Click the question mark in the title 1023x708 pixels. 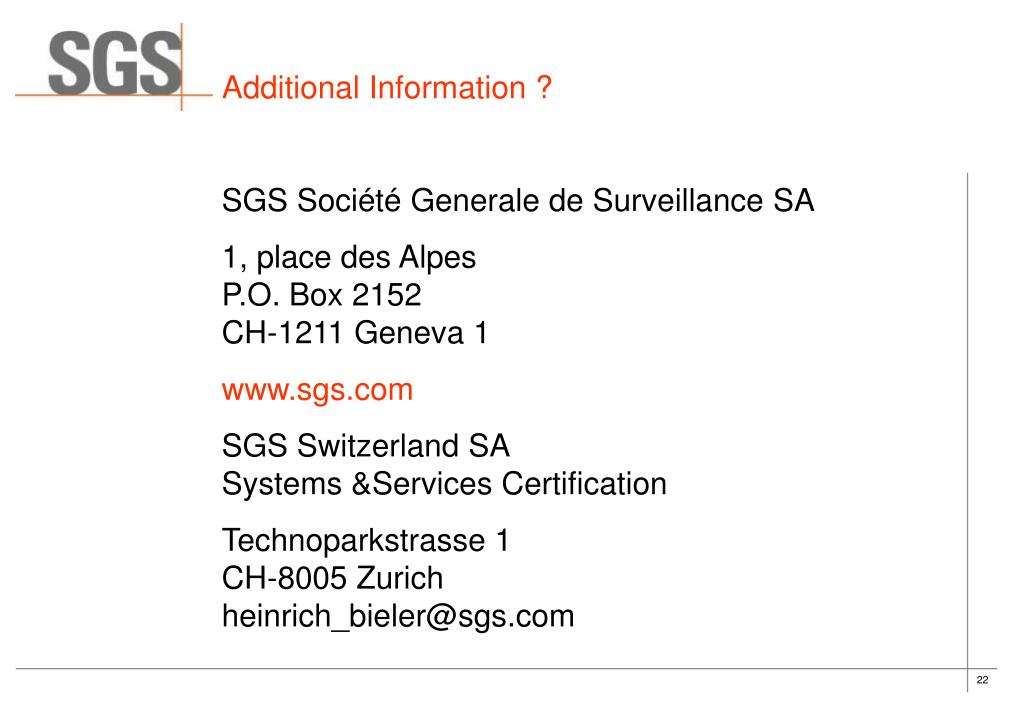[545, 87]
